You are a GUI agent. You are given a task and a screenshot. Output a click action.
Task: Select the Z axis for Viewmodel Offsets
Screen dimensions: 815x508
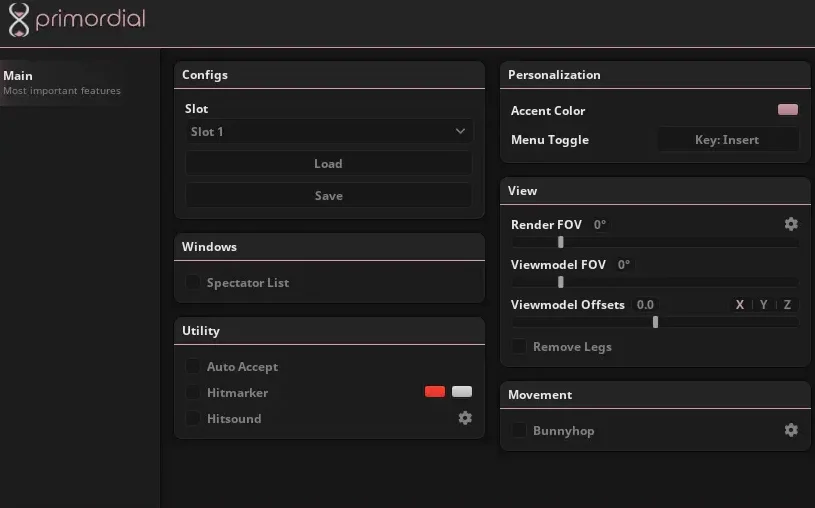[788, 305]
